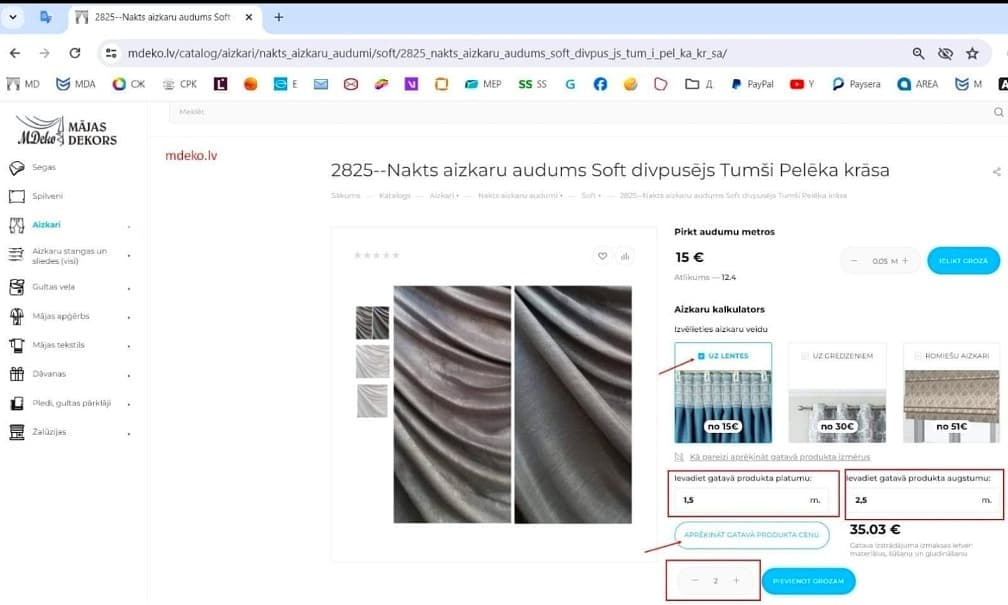Viewport: 1008px width, 605px height.
Task: Open the Facebook bookmark icon
Action: (x=600, y=84)
